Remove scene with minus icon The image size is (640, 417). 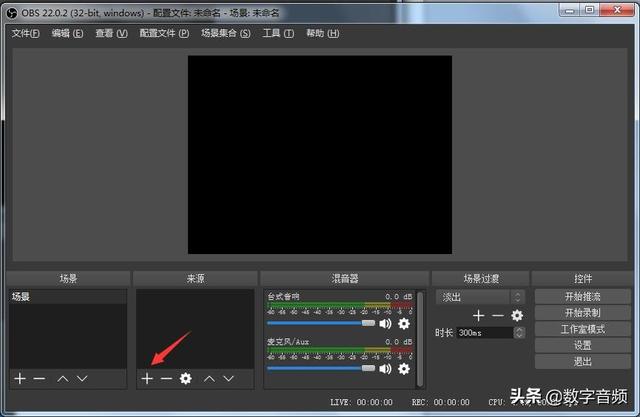(39, 379)
